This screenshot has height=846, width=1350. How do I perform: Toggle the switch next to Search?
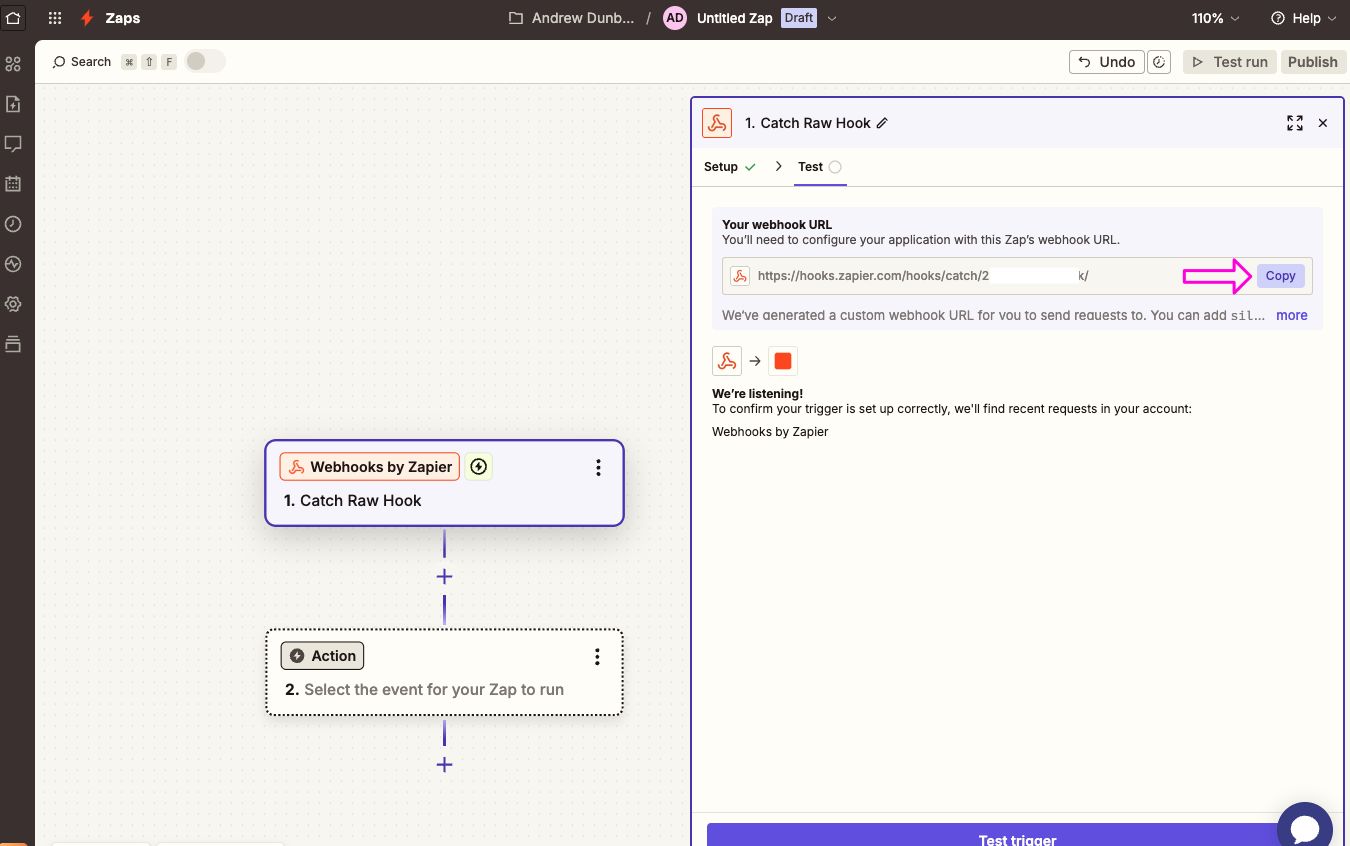pos(204,62)
